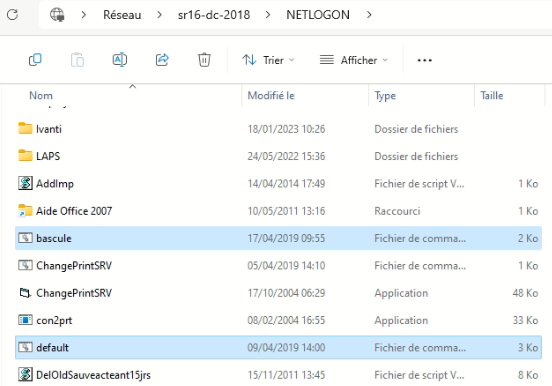This screenshot has width=552, height=386.
Task: Click the Ivanti folder icon
Action: pos(25,128)
